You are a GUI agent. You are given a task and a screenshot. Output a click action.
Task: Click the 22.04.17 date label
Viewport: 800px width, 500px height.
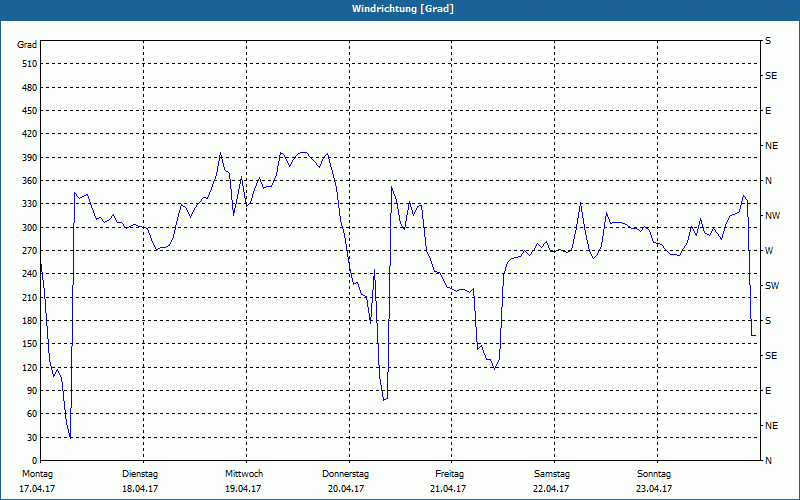coord(551,489)
